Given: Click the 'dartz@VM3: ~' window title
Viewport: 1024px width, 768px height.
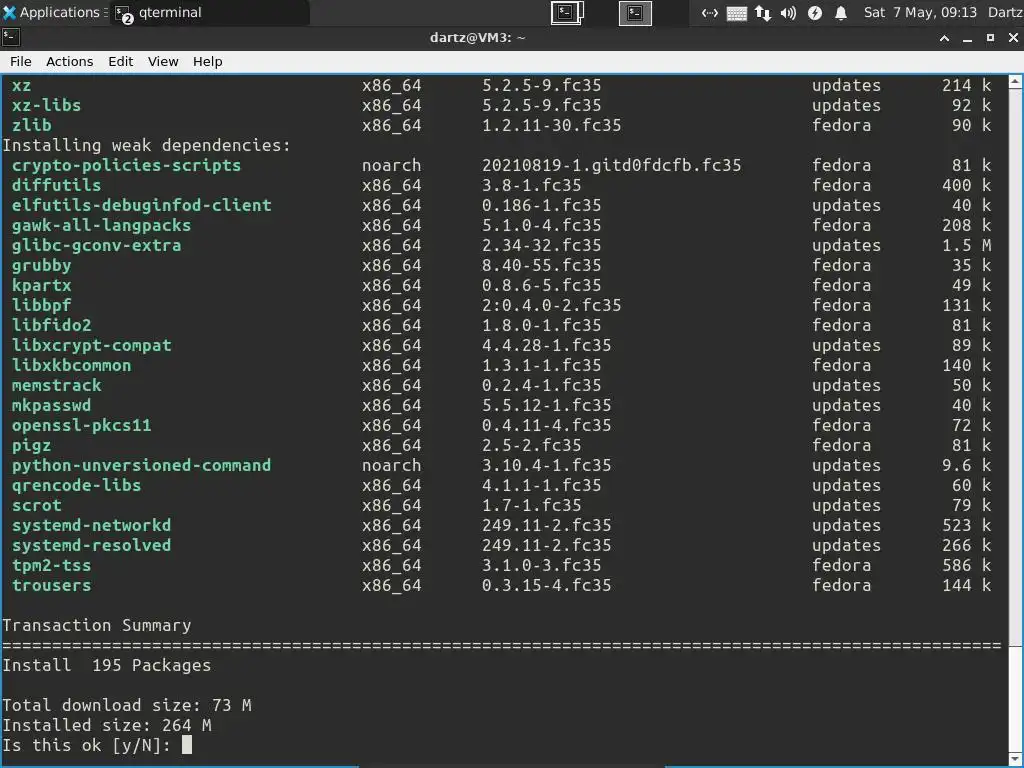Looking at the screenshot, I should coord(477,38).
